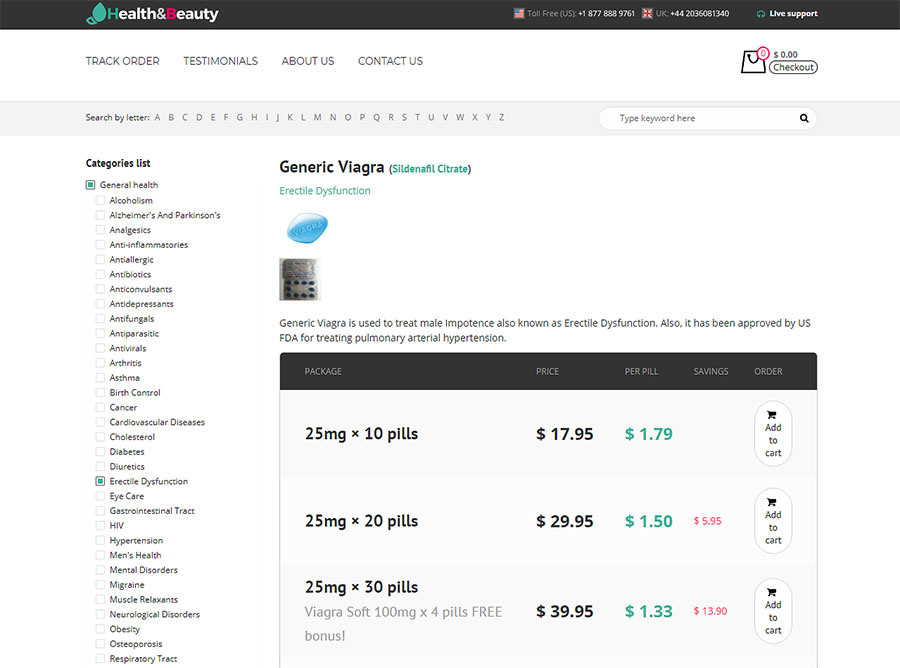This screenshot has width=900, height=668.
Task: Open the Cardiovascular Diseases category
Action: click(x=157, y=422)
